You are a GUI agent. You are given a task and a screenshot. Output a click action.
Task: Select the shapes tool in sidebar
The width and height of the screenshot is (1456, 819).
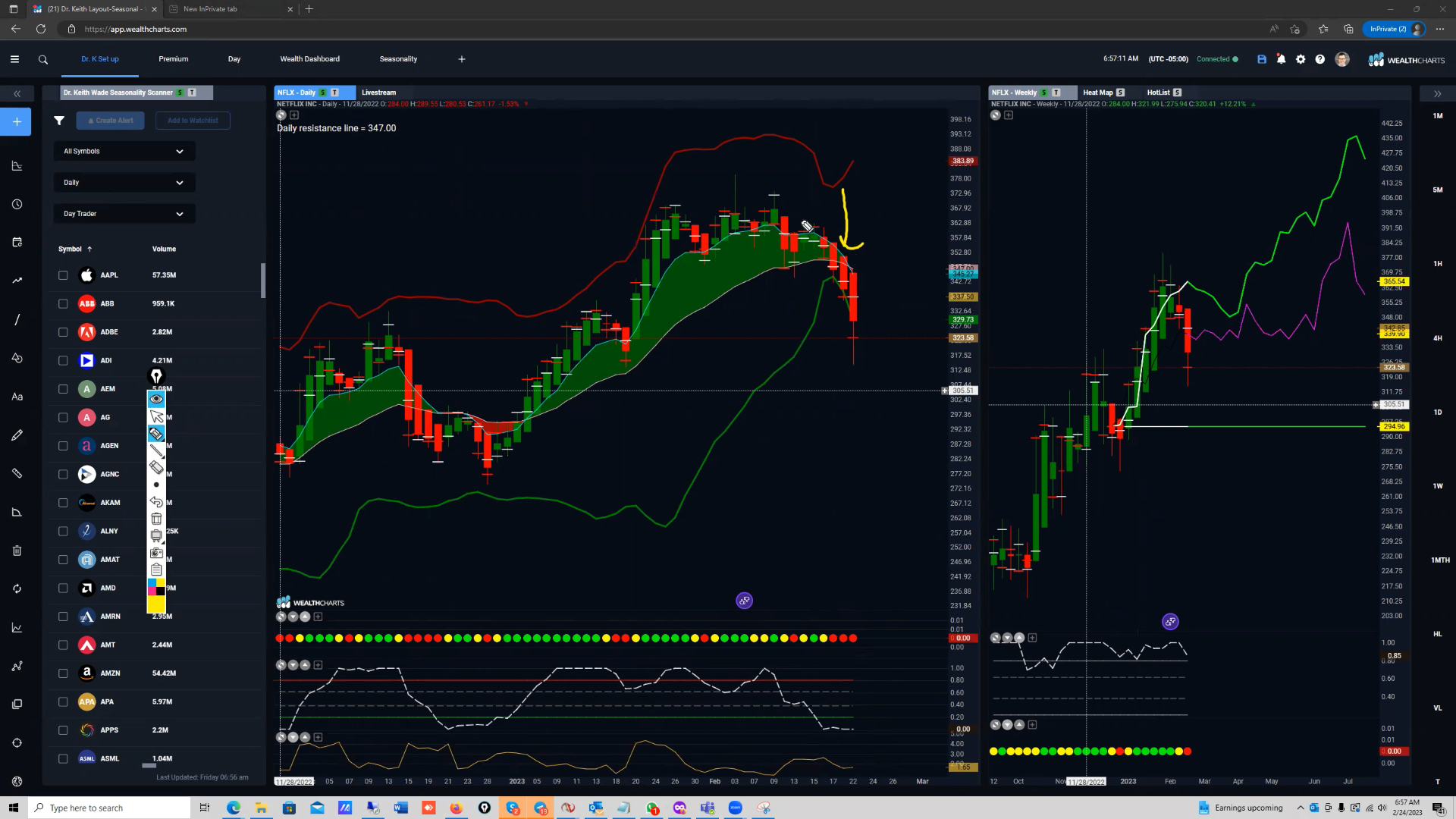point(17,358)
